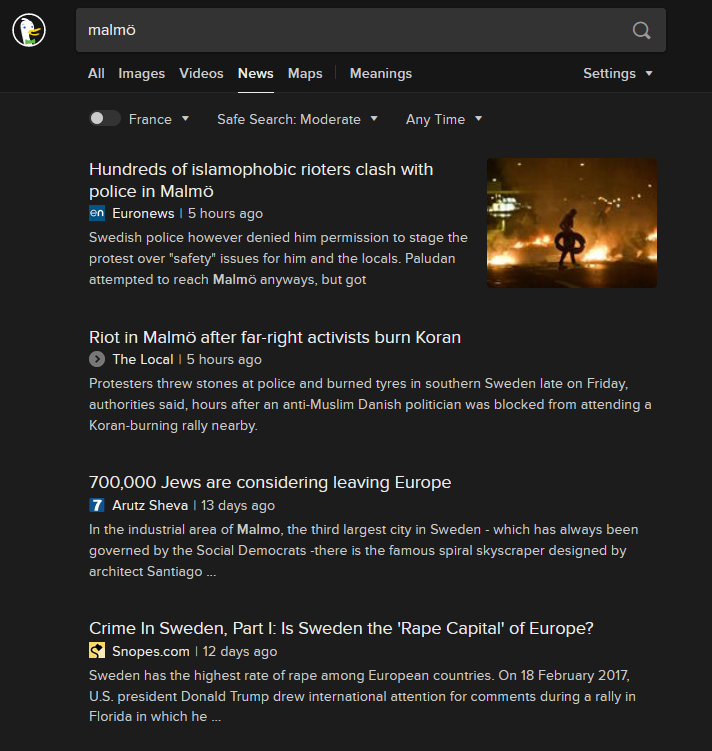This screenshot has height=751, width=712.
Task: Open the Settings dropdown menu
Action: 618,73
